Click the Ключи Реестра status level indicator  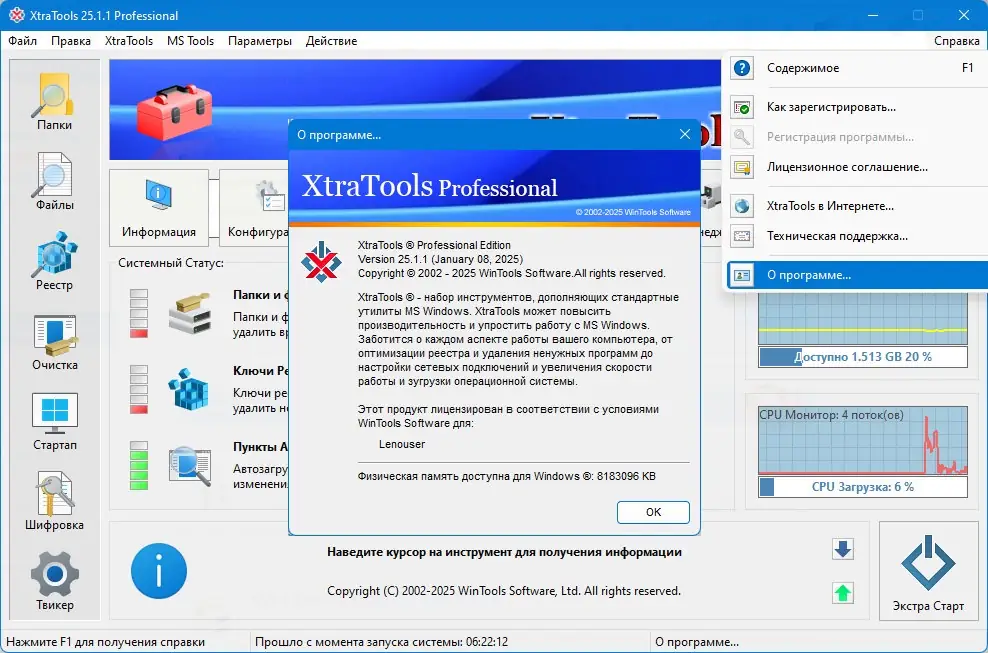coord(139,389)
